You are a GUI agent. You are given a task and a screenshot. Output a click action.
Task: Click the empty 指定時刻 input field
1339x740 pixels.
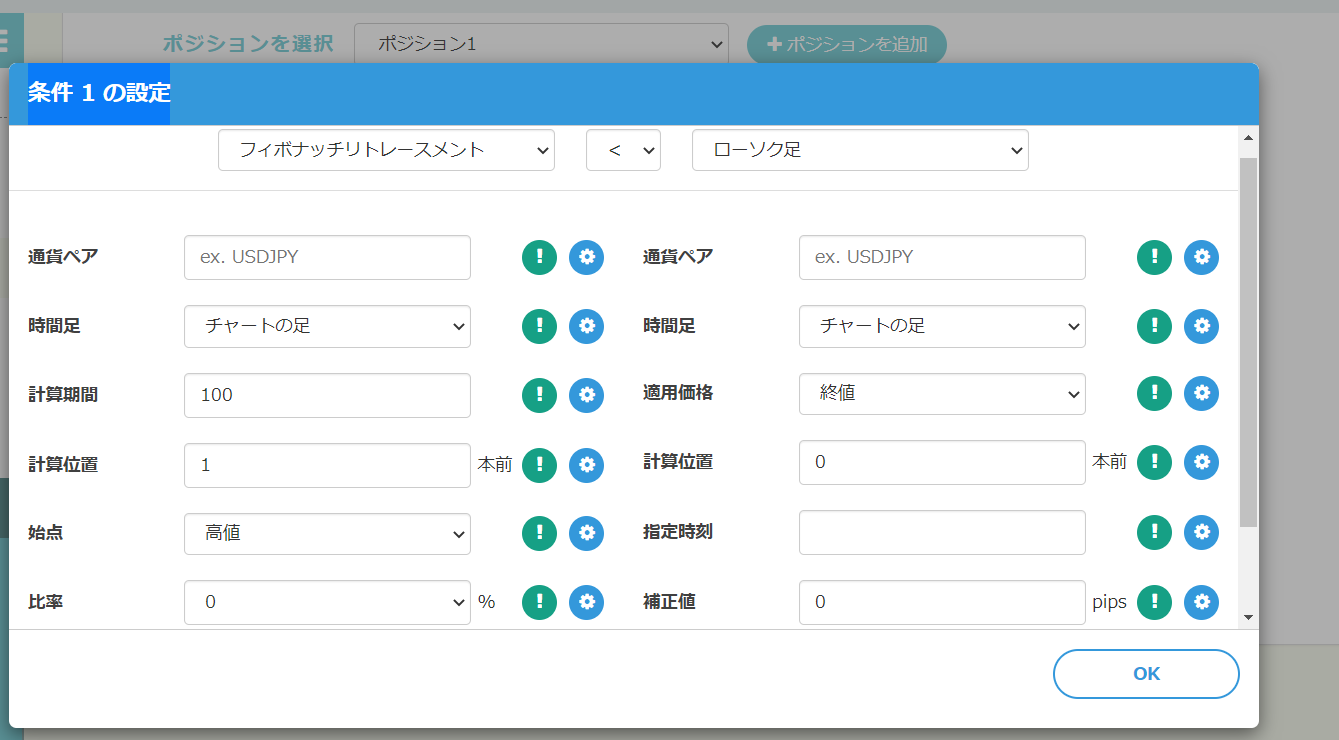(x=942, y=532)
